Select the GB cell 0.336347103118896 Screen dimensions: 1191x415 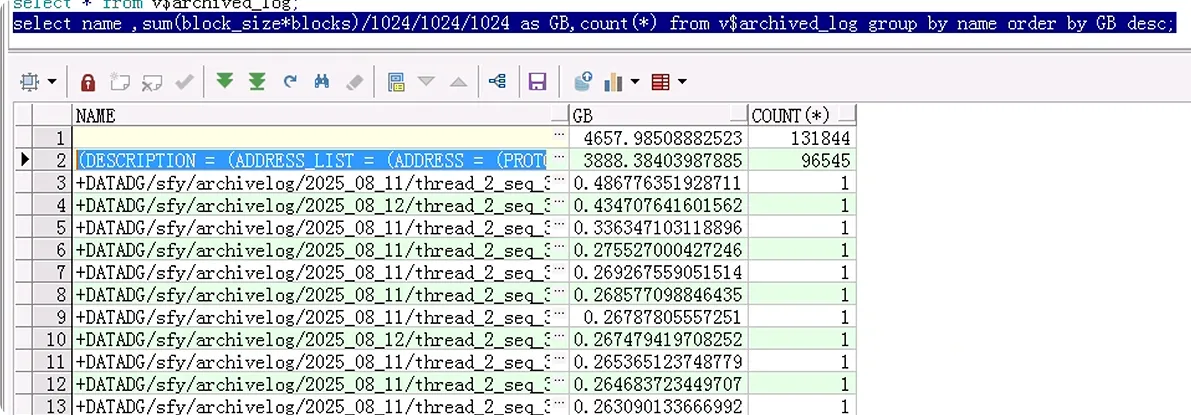(659, 227)
